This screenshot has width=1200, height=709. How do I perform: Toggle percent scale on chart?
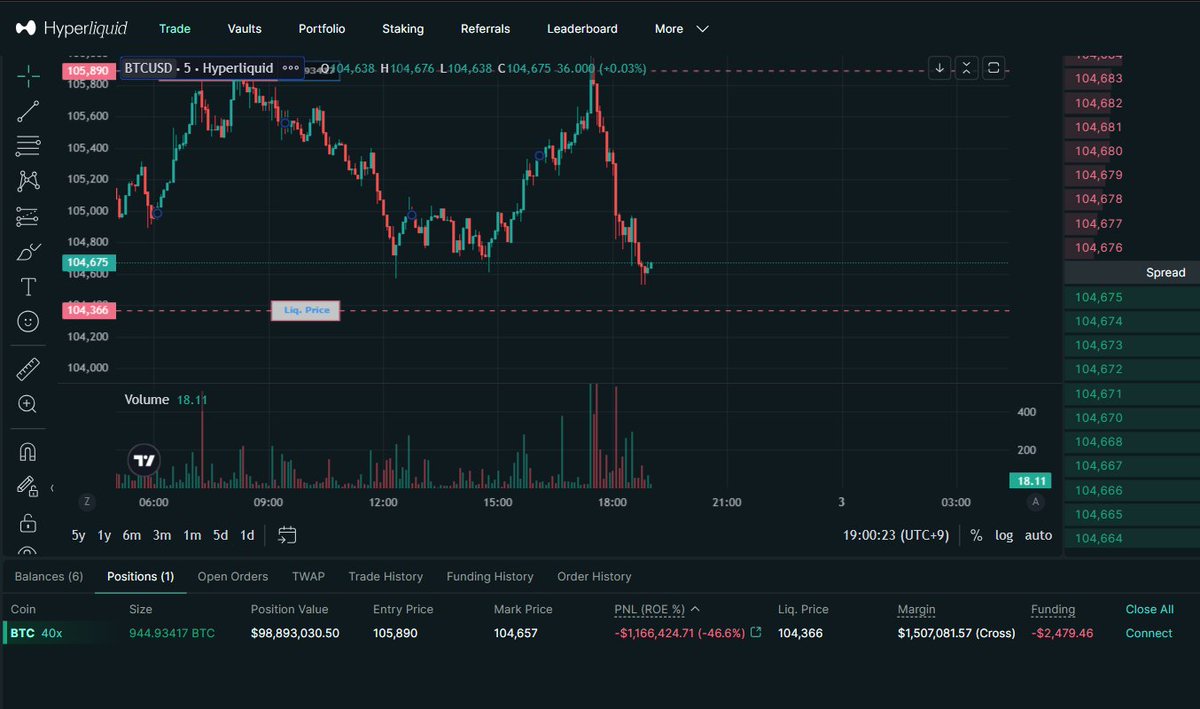point(976,535)
